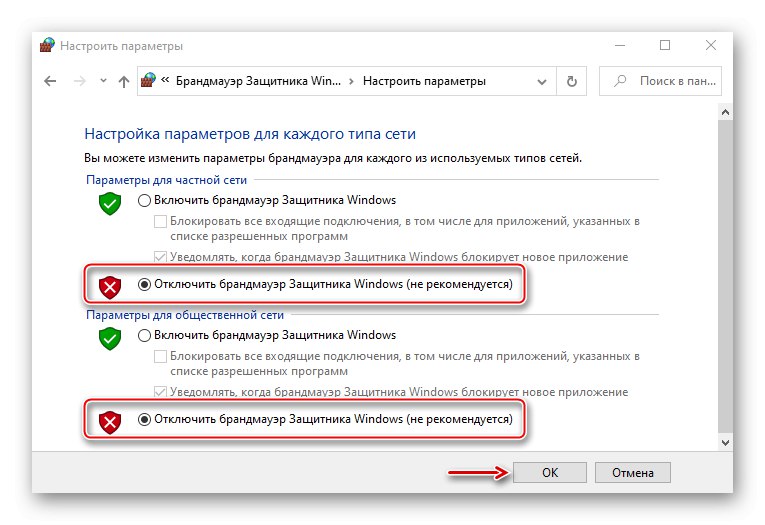The image size is (765, 525).
Task: Click the red shield icon in private network
Action: tap(110, 287)
